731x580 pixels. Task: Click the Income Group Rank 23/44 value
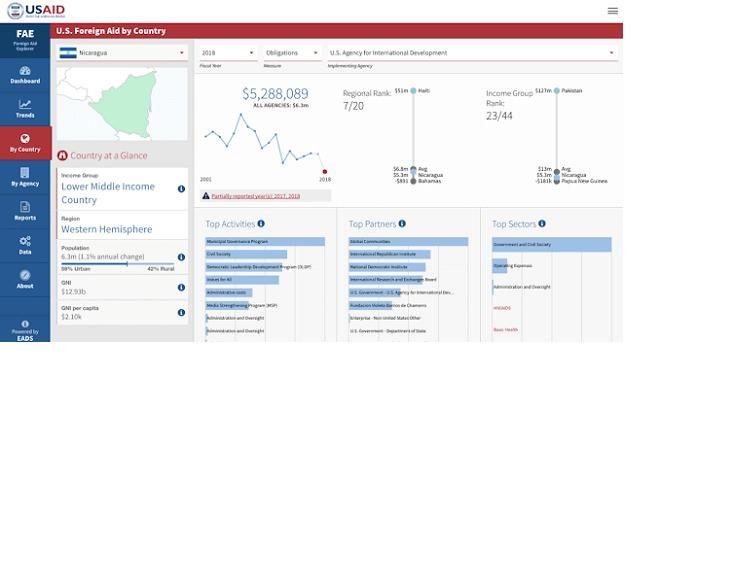point(499,116)
